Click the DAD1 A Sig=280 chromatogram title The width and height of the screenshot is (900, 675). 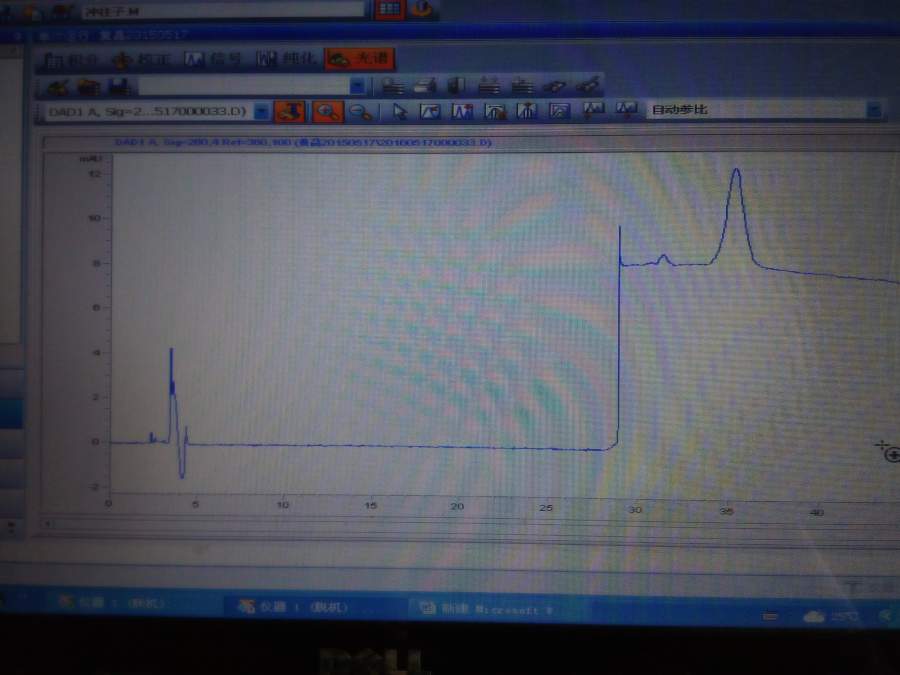[x=303, y=142]
